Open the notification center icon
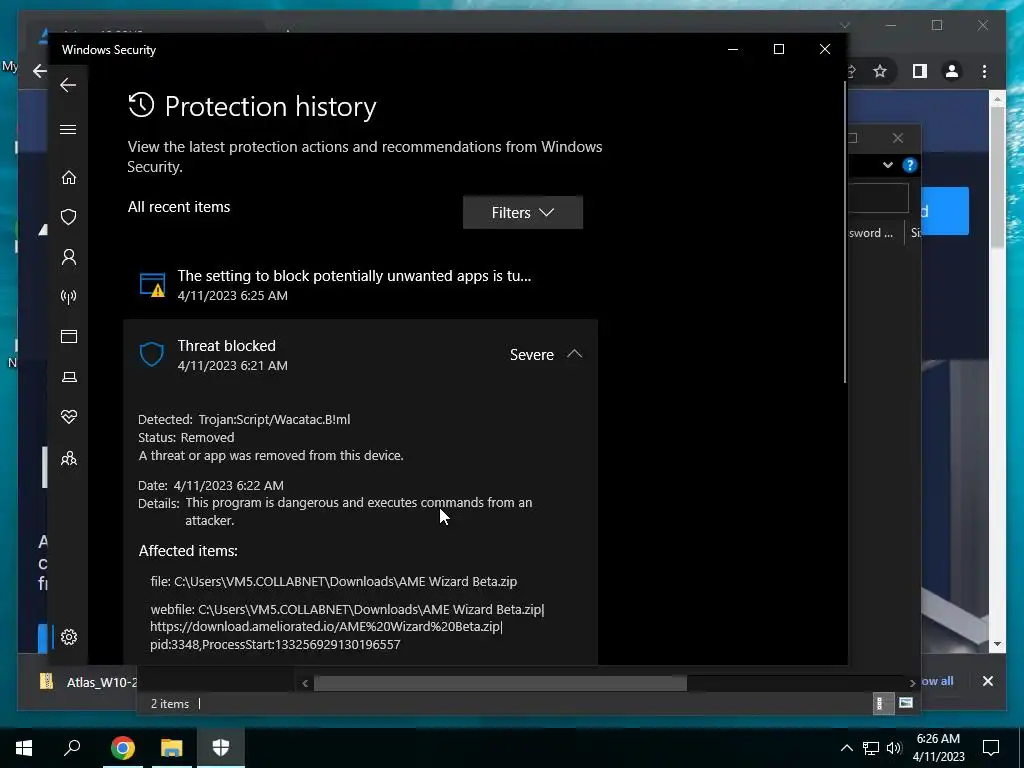The width and height of the screenshot is (1024, 768). (991, 748)
